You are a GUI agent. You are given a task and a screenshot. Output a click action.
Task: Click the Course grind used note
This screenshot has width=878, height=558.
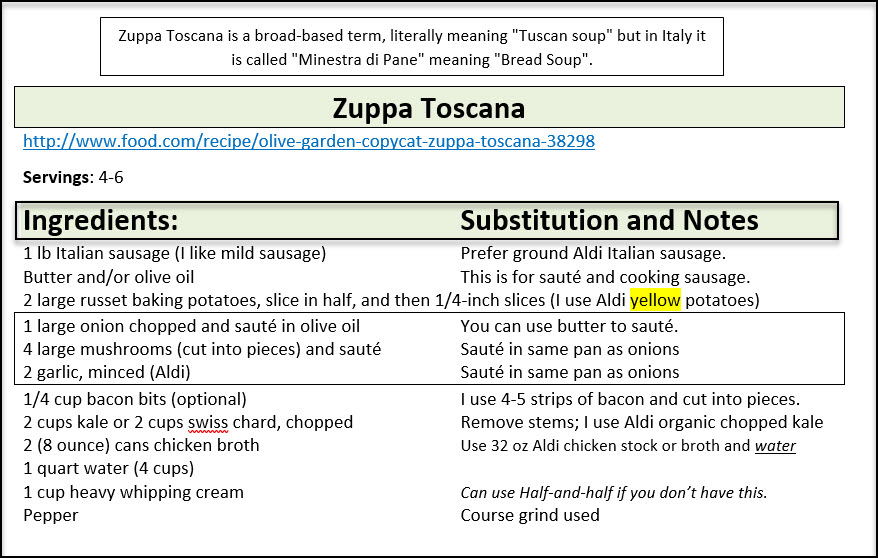[x=530, y=516]
